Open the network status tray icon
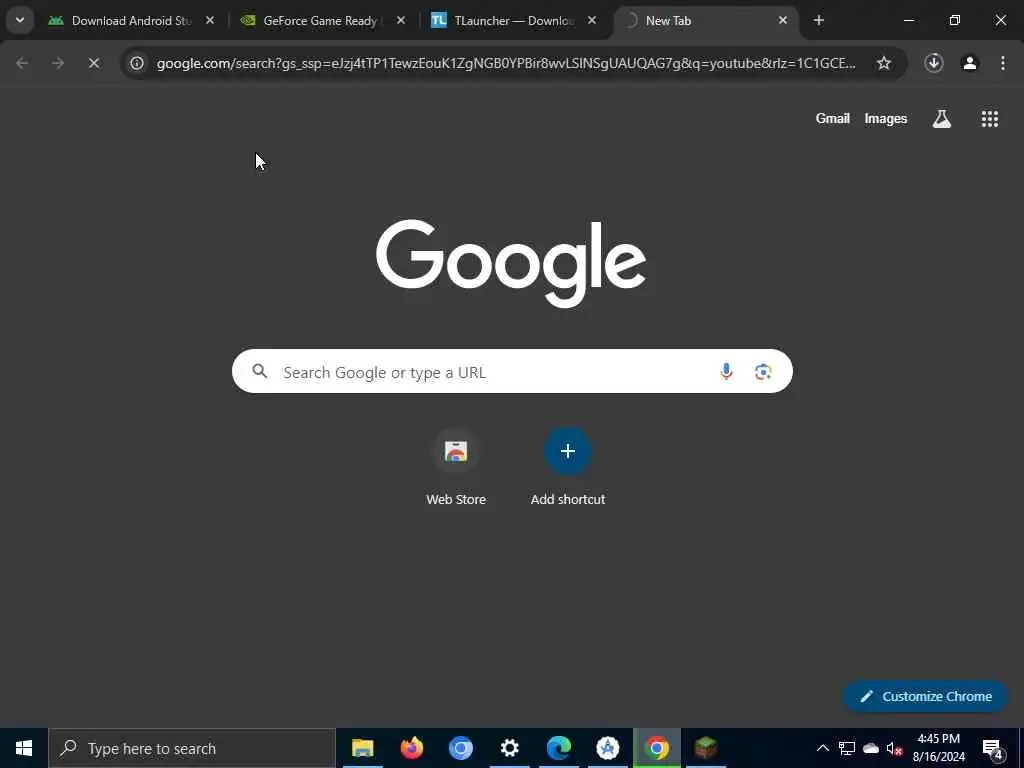This screenshot has height=768, width=1024. tap(847, 748)
